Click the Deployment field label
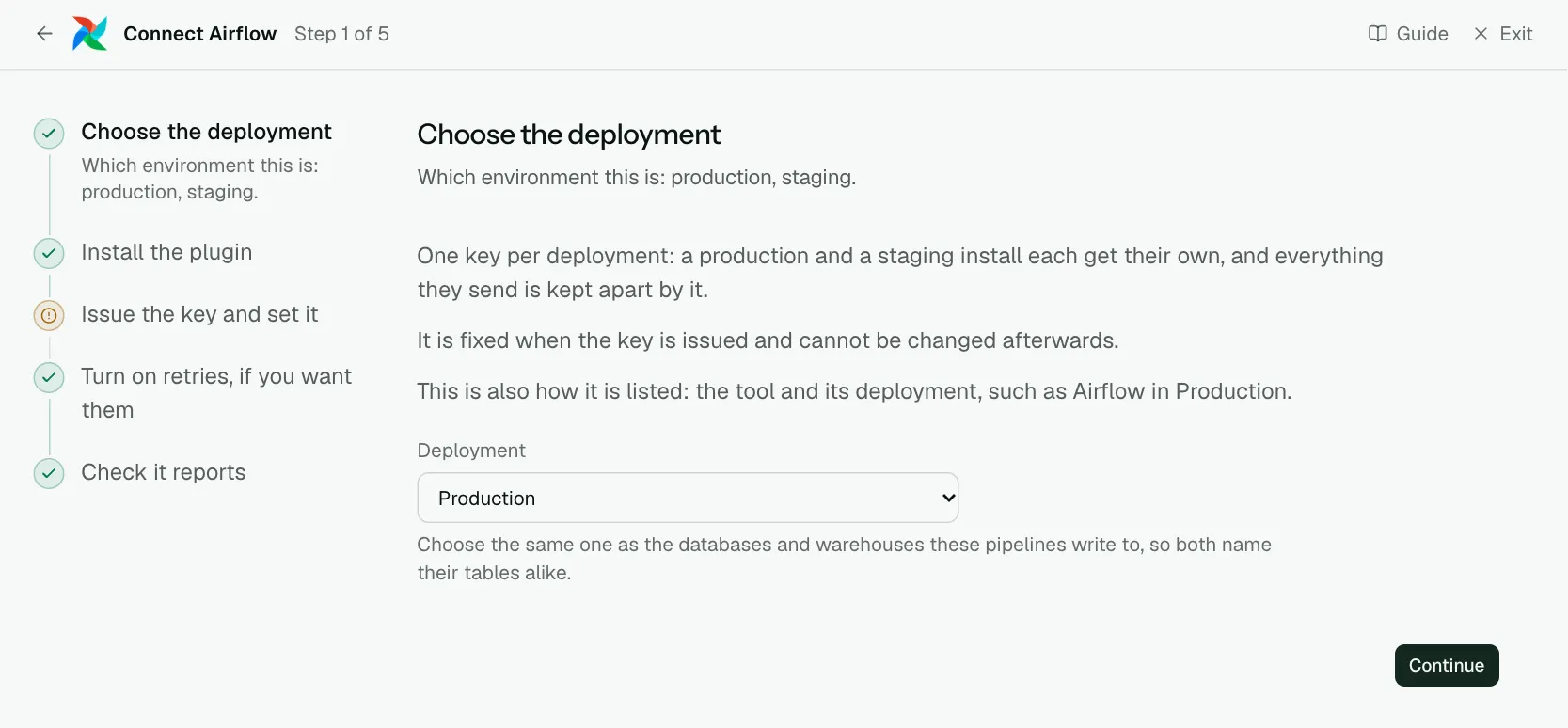 471,451
